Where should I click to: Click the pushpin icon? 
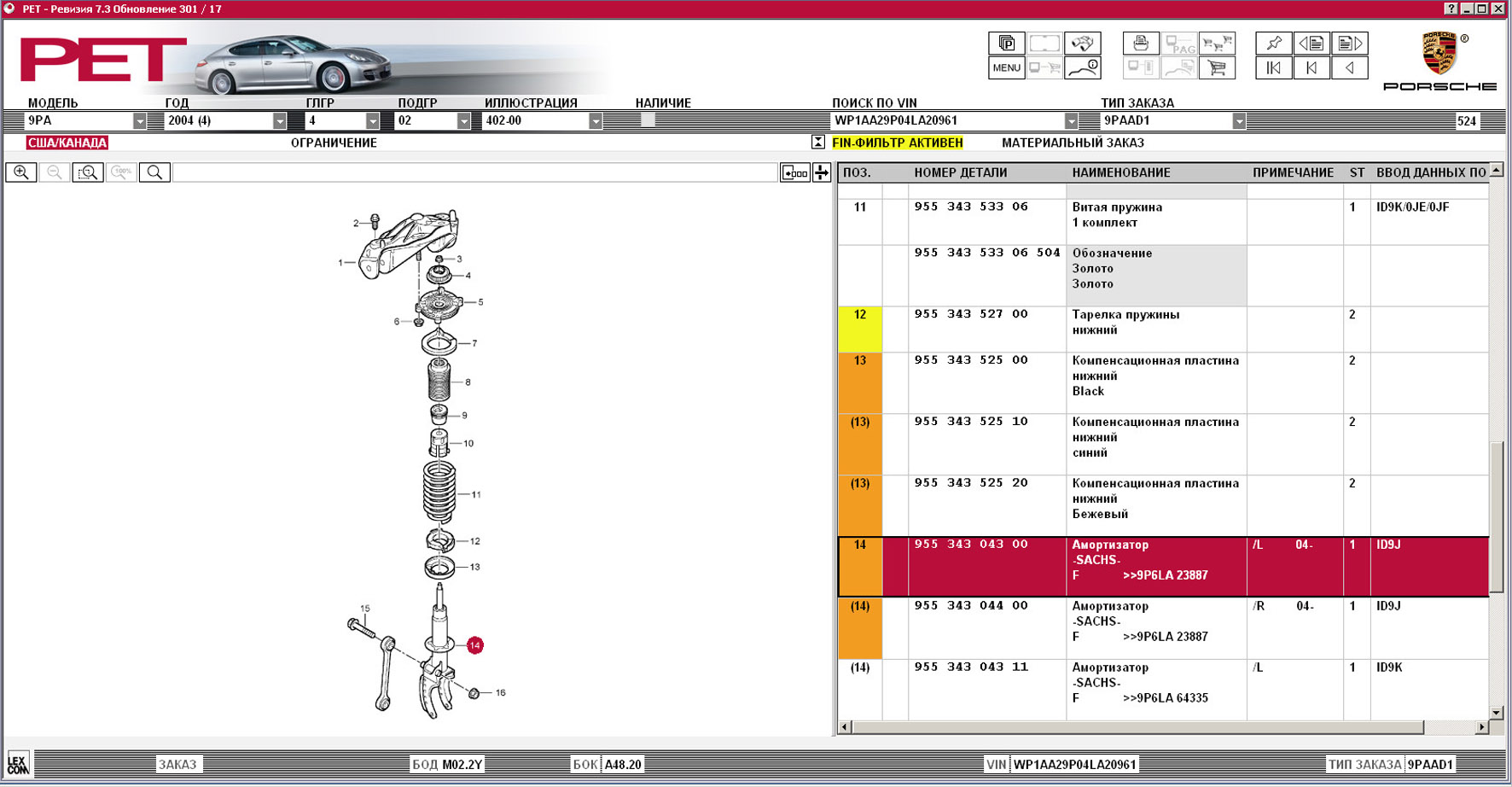(1273, 44)
